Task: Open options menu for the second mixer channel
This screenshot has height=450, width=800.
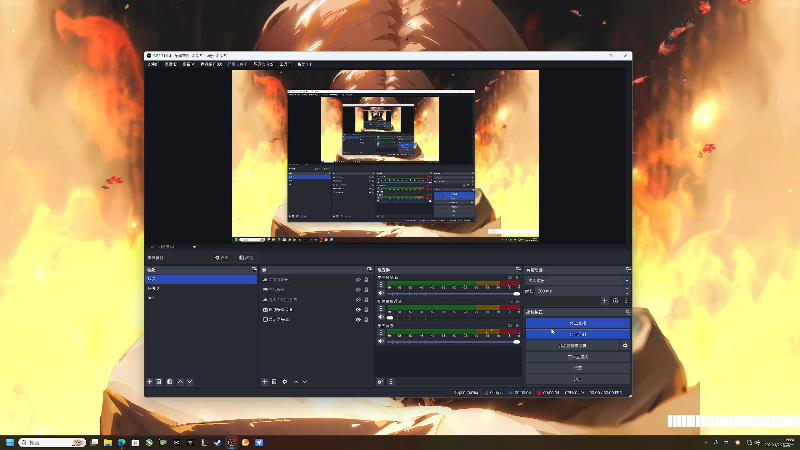Action: (x=381, y=309)
